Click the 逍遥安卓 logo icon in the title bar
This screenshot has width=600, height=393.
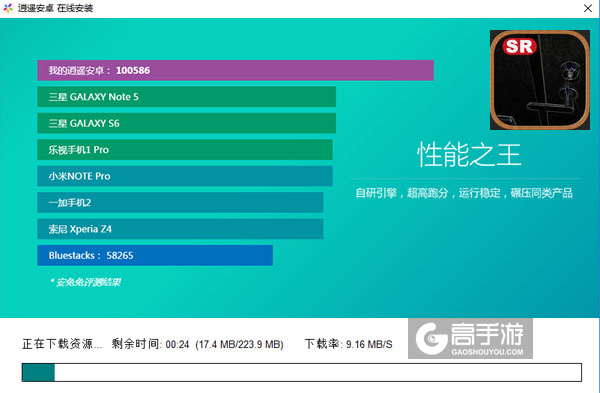click(x=8, y=8)
